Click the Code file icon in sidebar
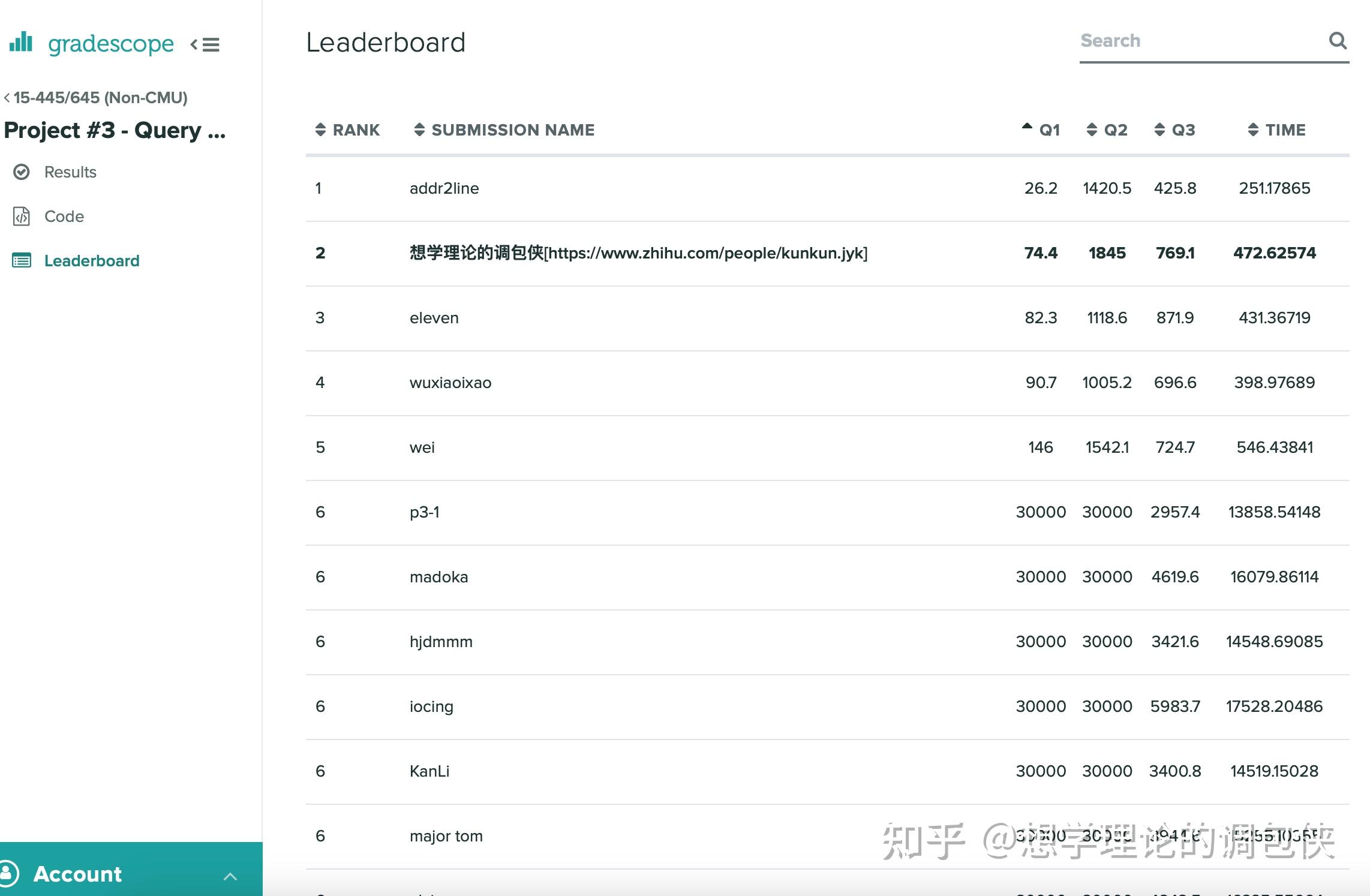The image size is (1370, 896). pos(22,217)
